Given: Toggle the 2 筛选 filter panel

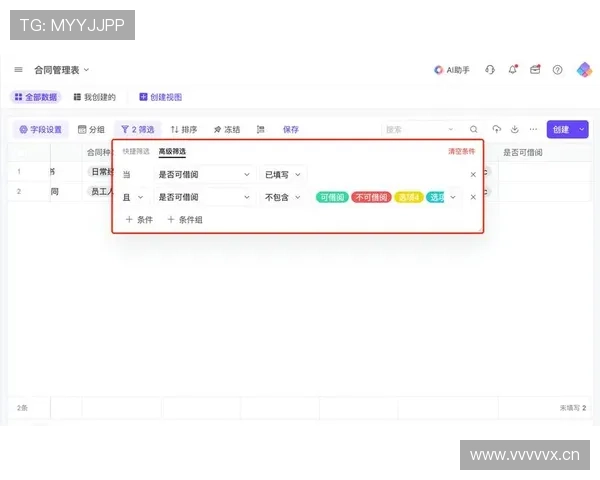Looking at the screenshot, I should pos(137,130).
